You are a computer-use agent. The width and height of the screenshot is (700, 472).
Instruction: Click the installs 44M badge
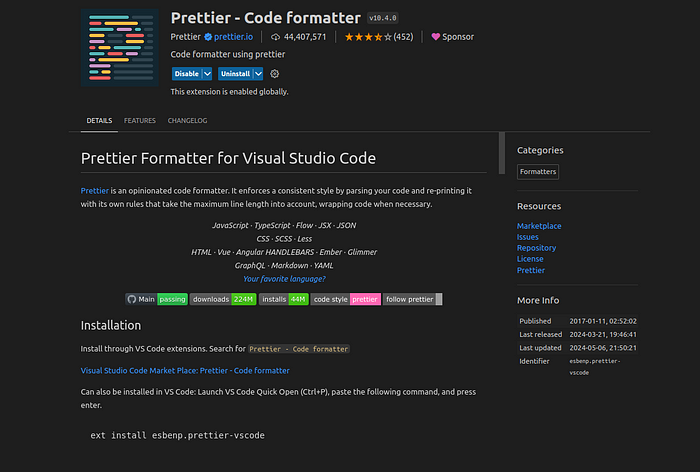click(x=283, y=299)
